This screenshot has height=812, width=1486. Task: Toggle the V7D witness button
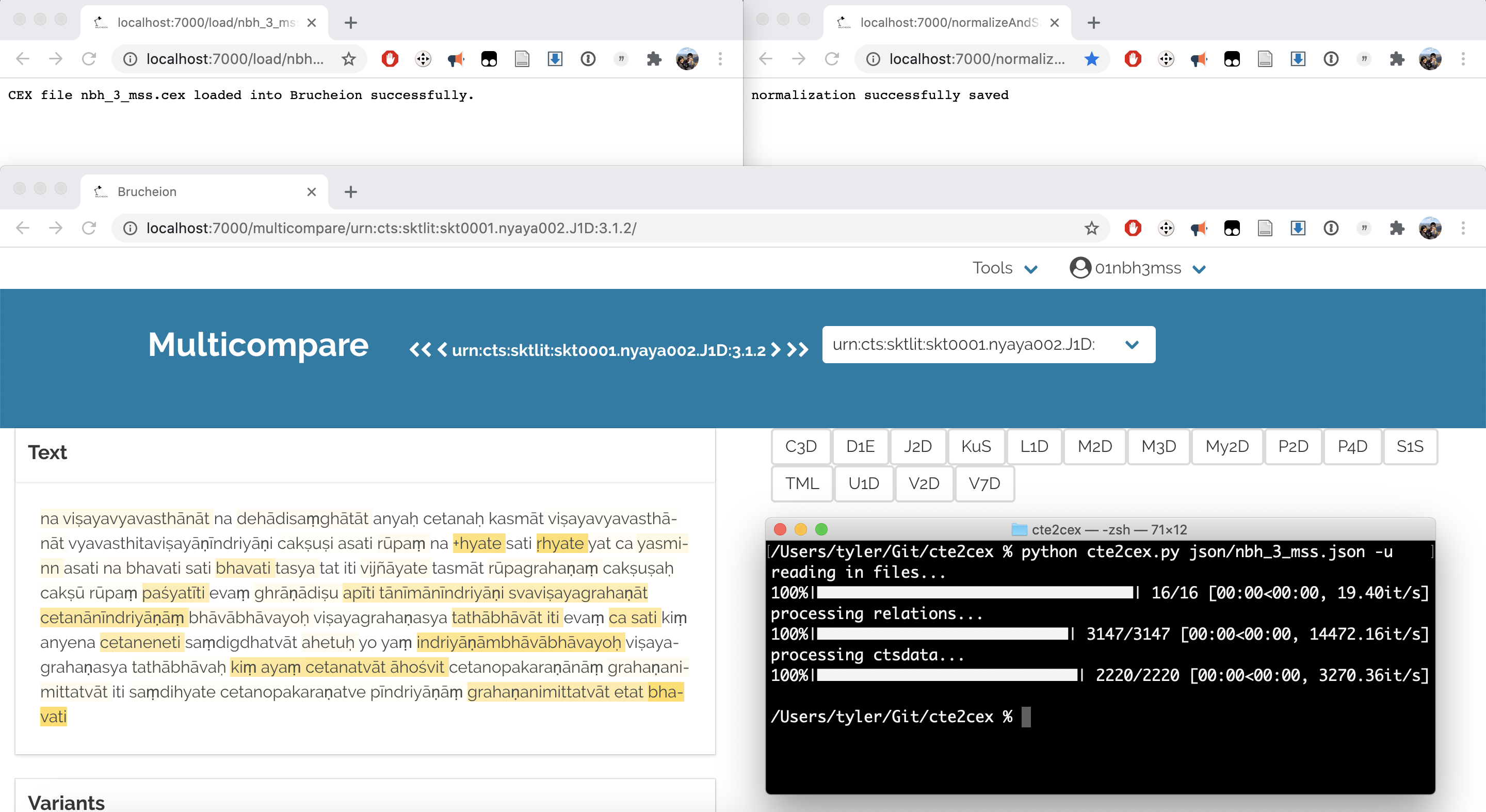(x=984, y=483)
